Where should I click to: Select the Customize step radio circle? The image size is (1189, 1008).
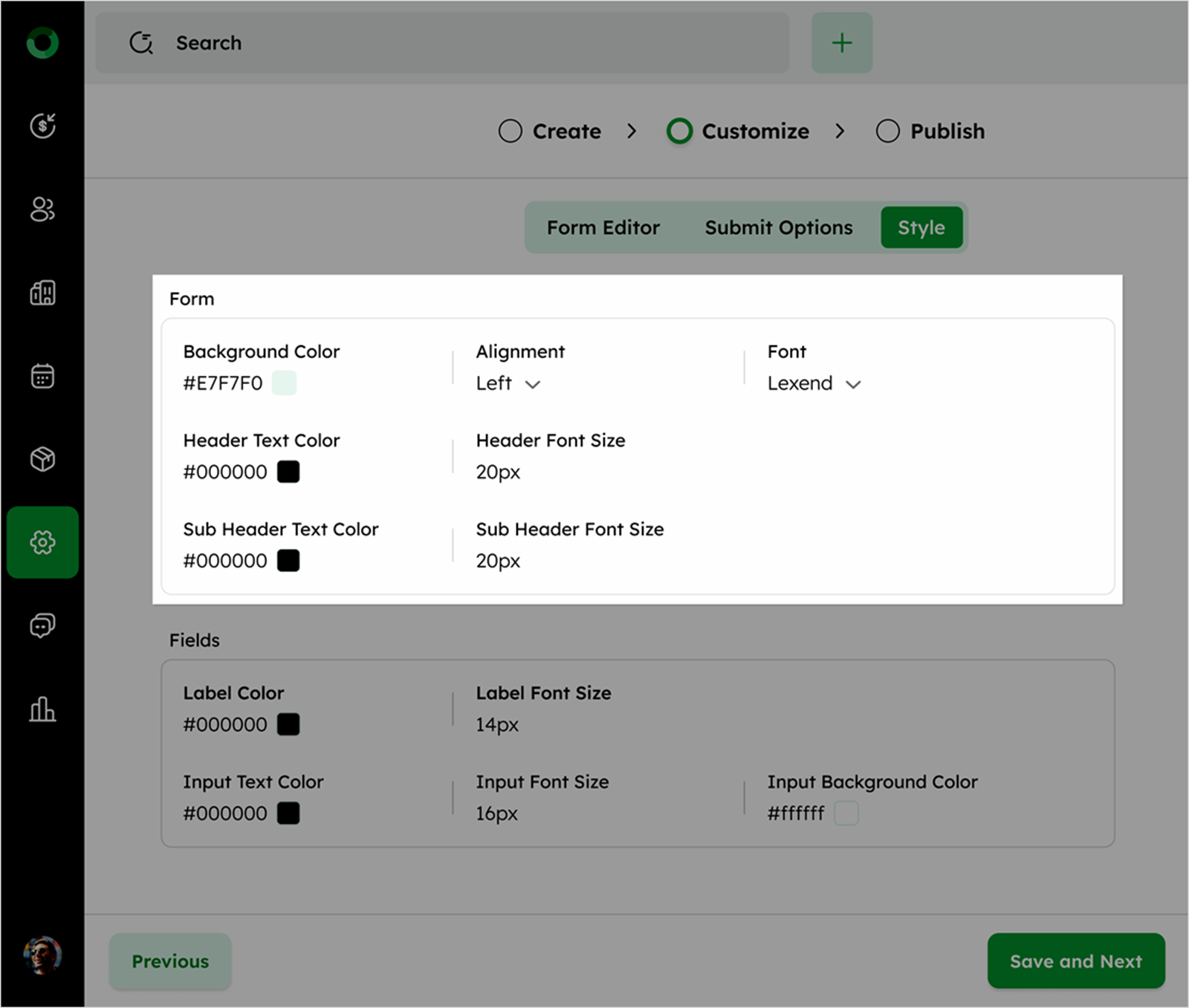pyautogui.click(x=679, y=131)
